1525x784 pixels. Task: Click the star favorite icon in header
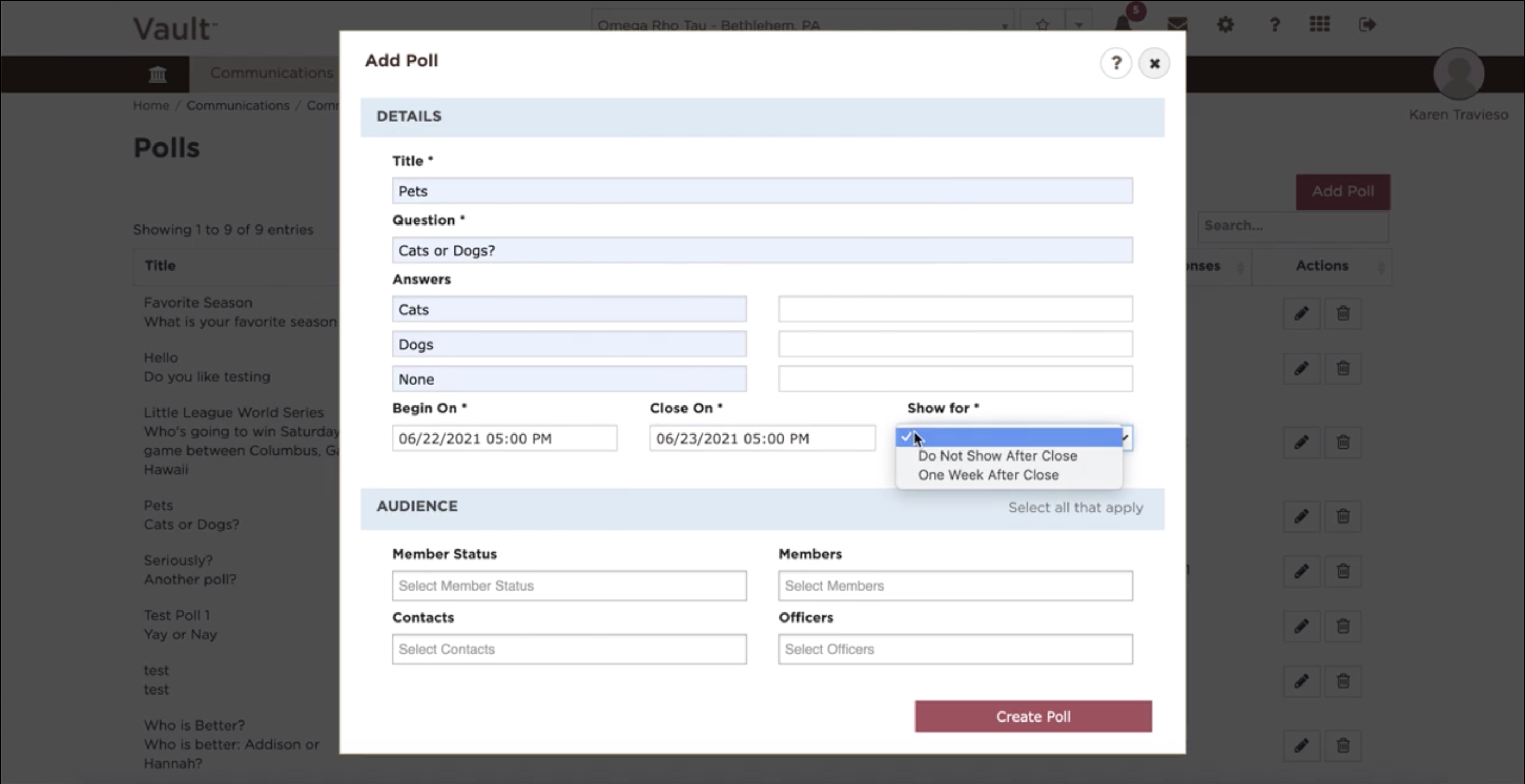point(1043,25)
